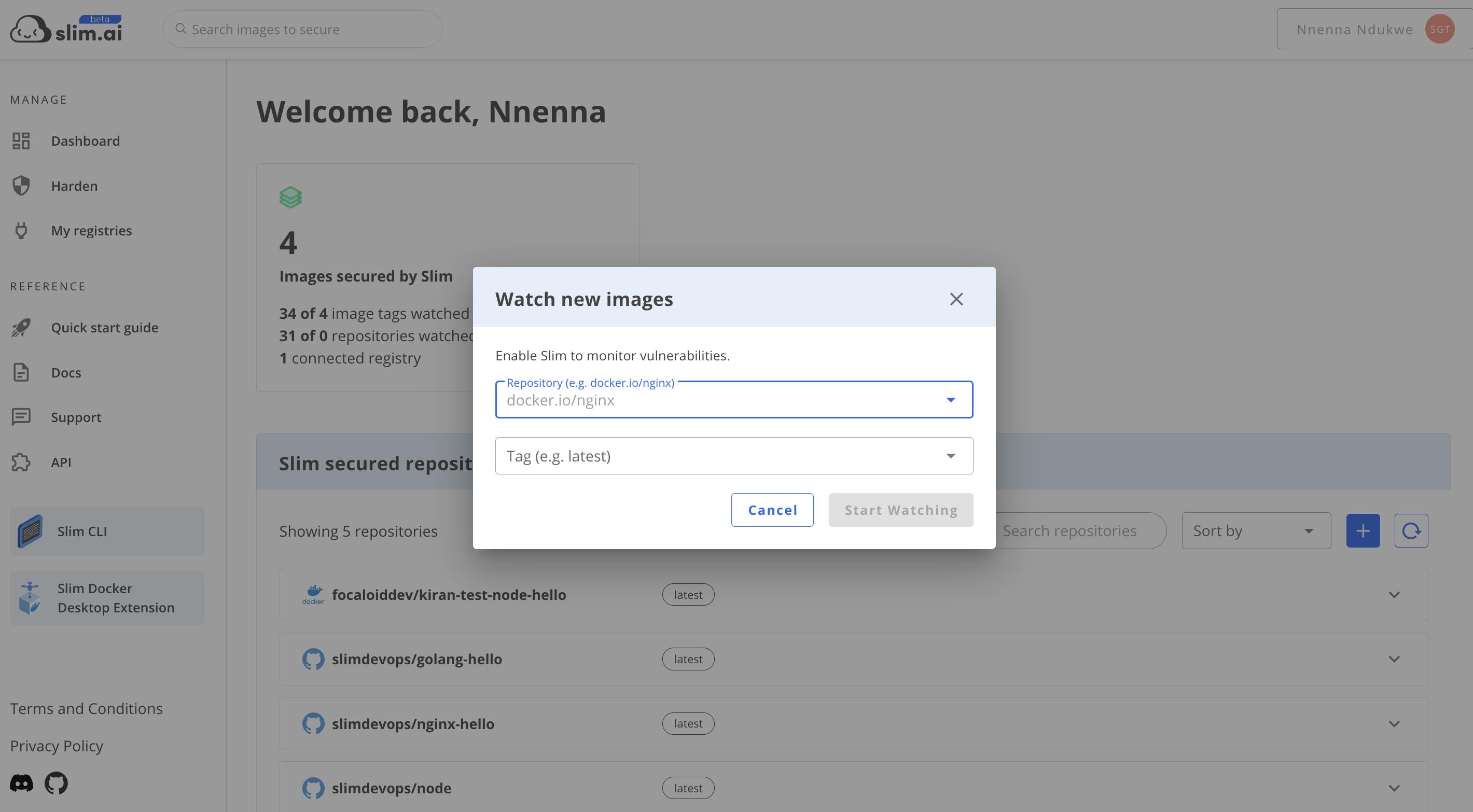Open My registries in sidebar
This screenshot has width=1473, height=812.
point(91,230)
